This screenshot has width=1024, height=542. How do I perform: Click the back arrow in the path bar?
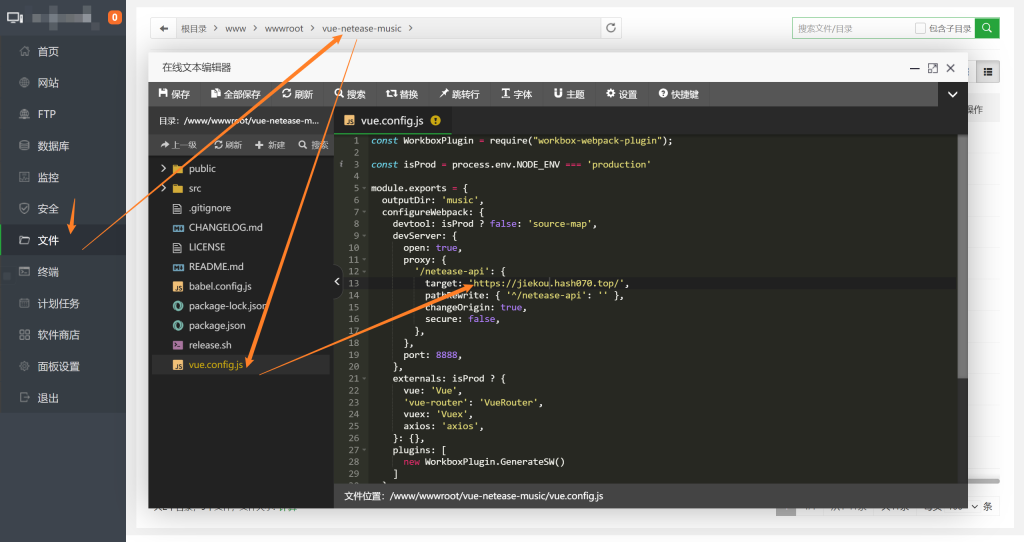click(164, 28)
